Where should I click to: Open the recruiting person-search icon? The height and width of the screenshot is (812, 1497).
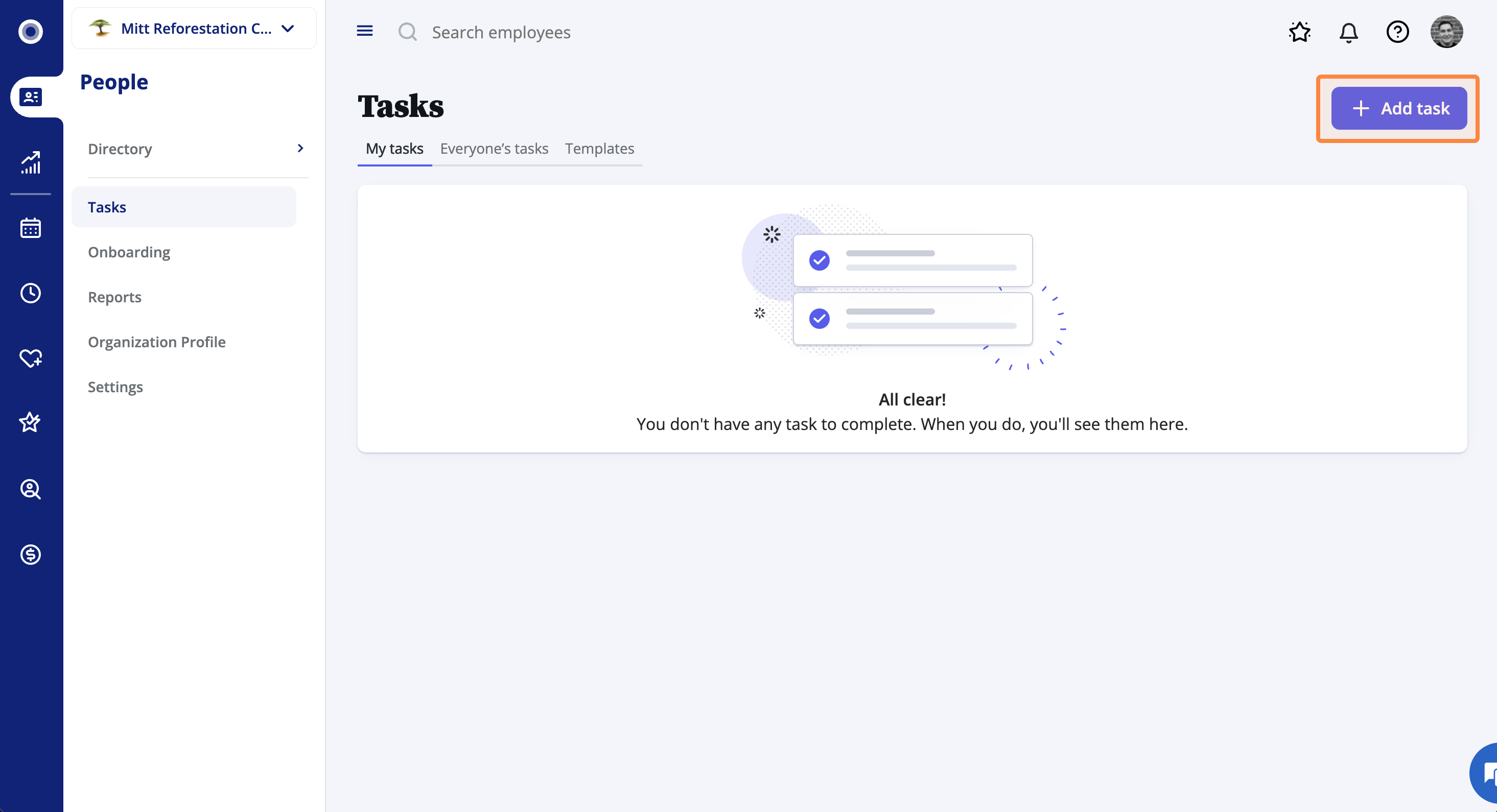[31, 489]
